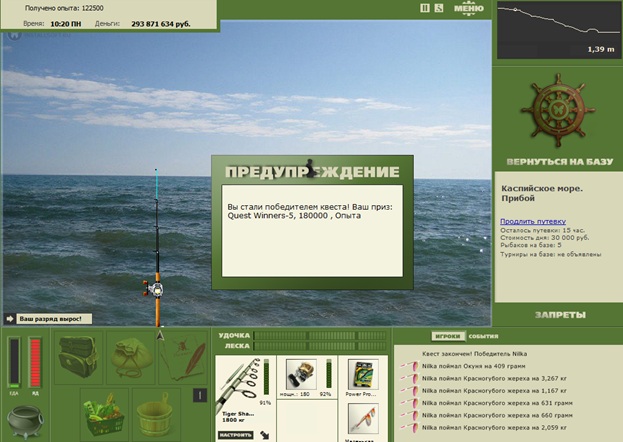Image resolution: width=623 pixels, height=442 pixels.
Task: Switch to the ИГРОКИ tab
Action: (447, 336)
